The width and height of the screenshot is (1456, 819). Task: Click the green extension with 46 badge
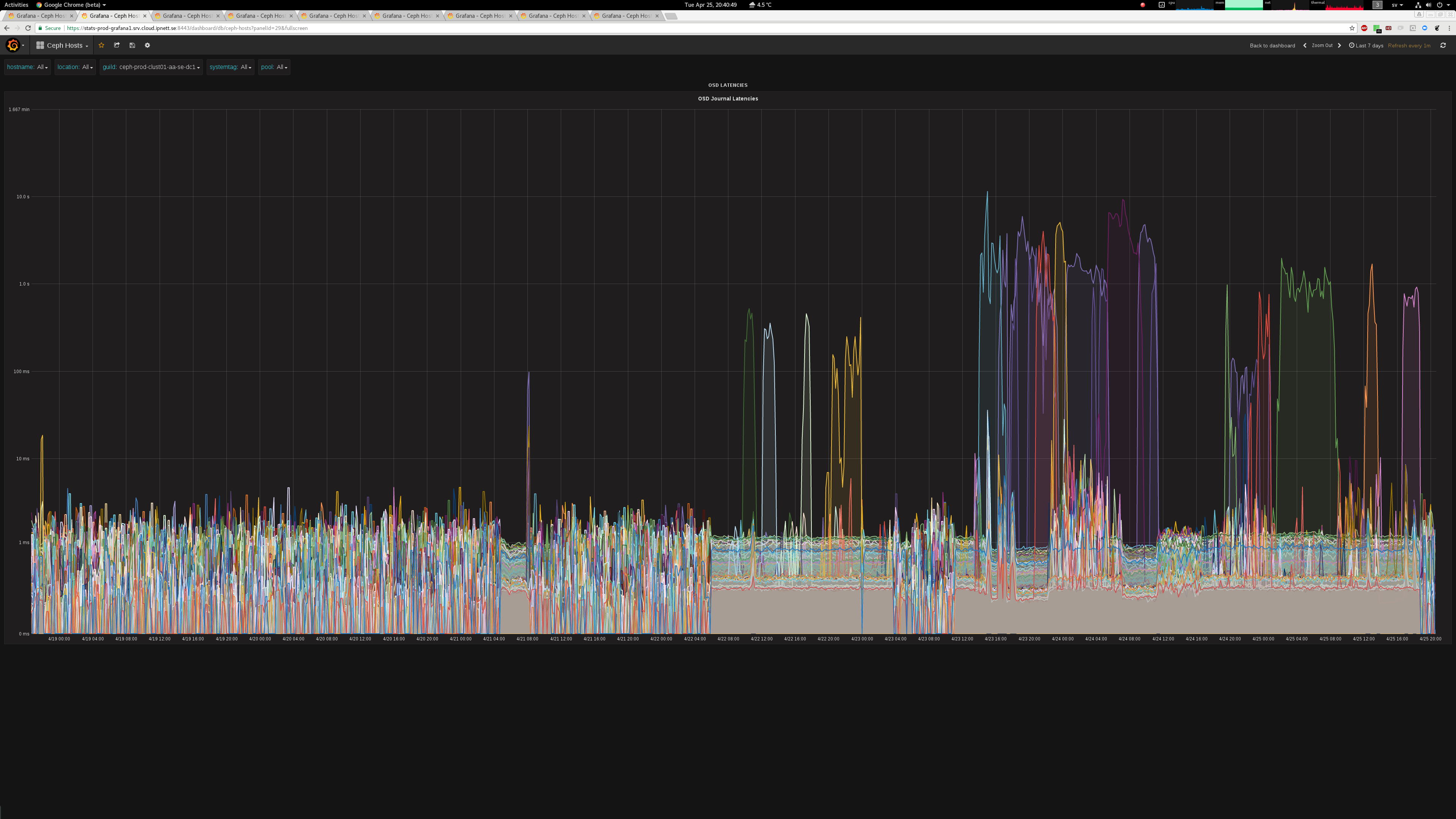pos(1377,28)
